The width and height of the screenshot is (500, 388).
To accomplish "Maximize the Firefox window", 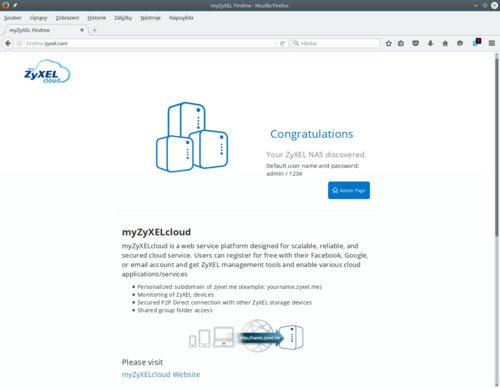I will pyautogui.click(x=485, y=5).
